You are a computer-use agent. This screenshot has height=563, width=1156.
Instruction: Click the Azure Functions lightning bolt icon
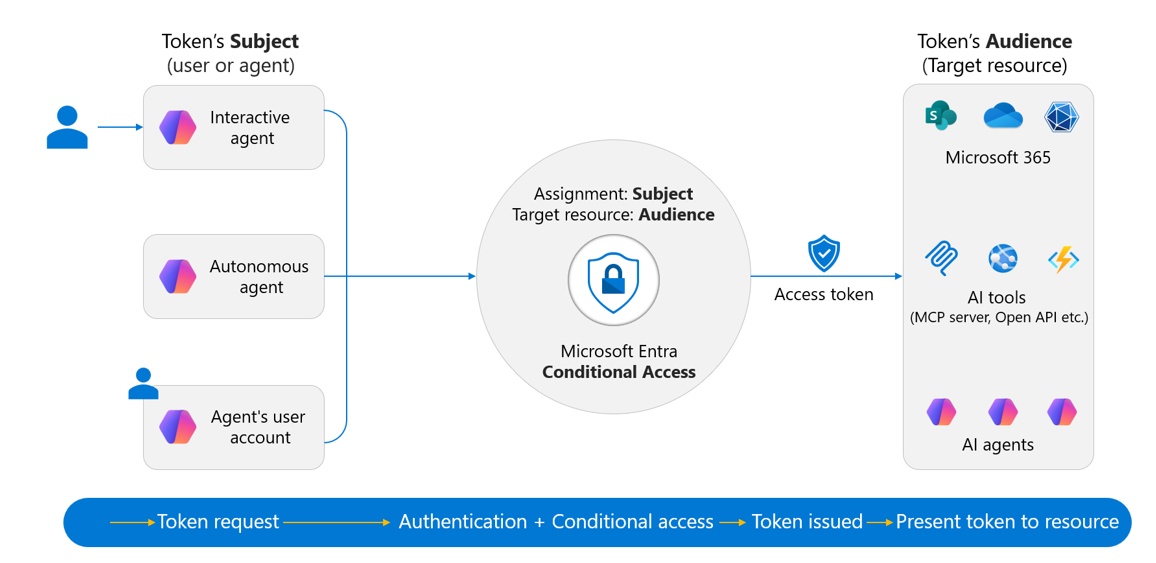pyautogui.click(x=1063, y=259)
